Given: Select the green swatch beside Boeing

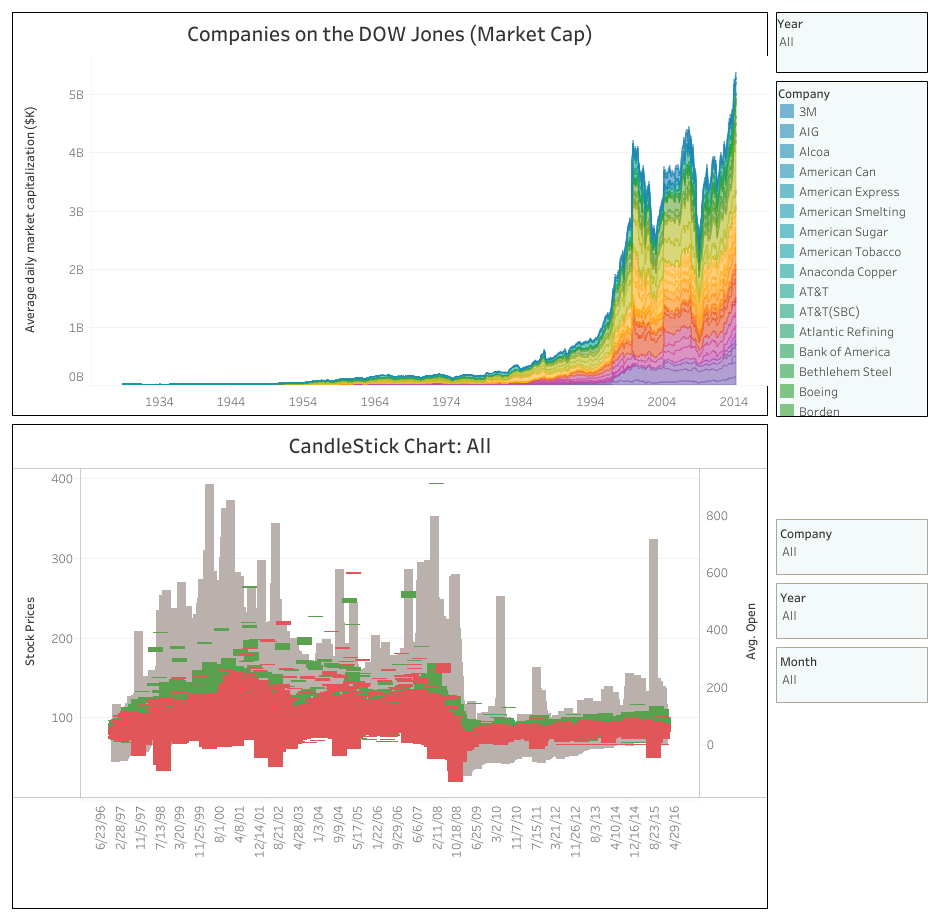Looking at the screenshot, I should (x=788, y=391).
